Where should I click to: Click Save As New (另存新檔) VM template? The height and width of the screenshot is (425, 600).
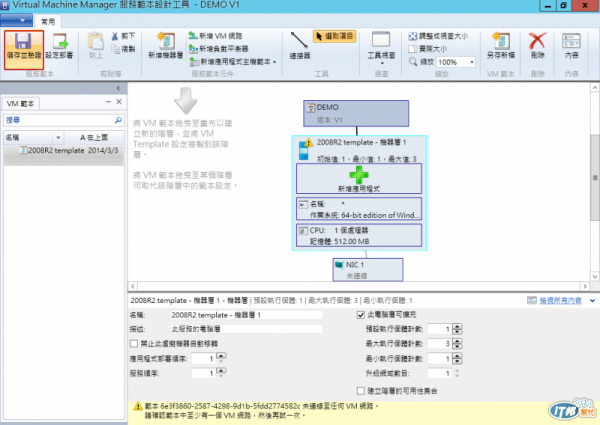(501, 46)
